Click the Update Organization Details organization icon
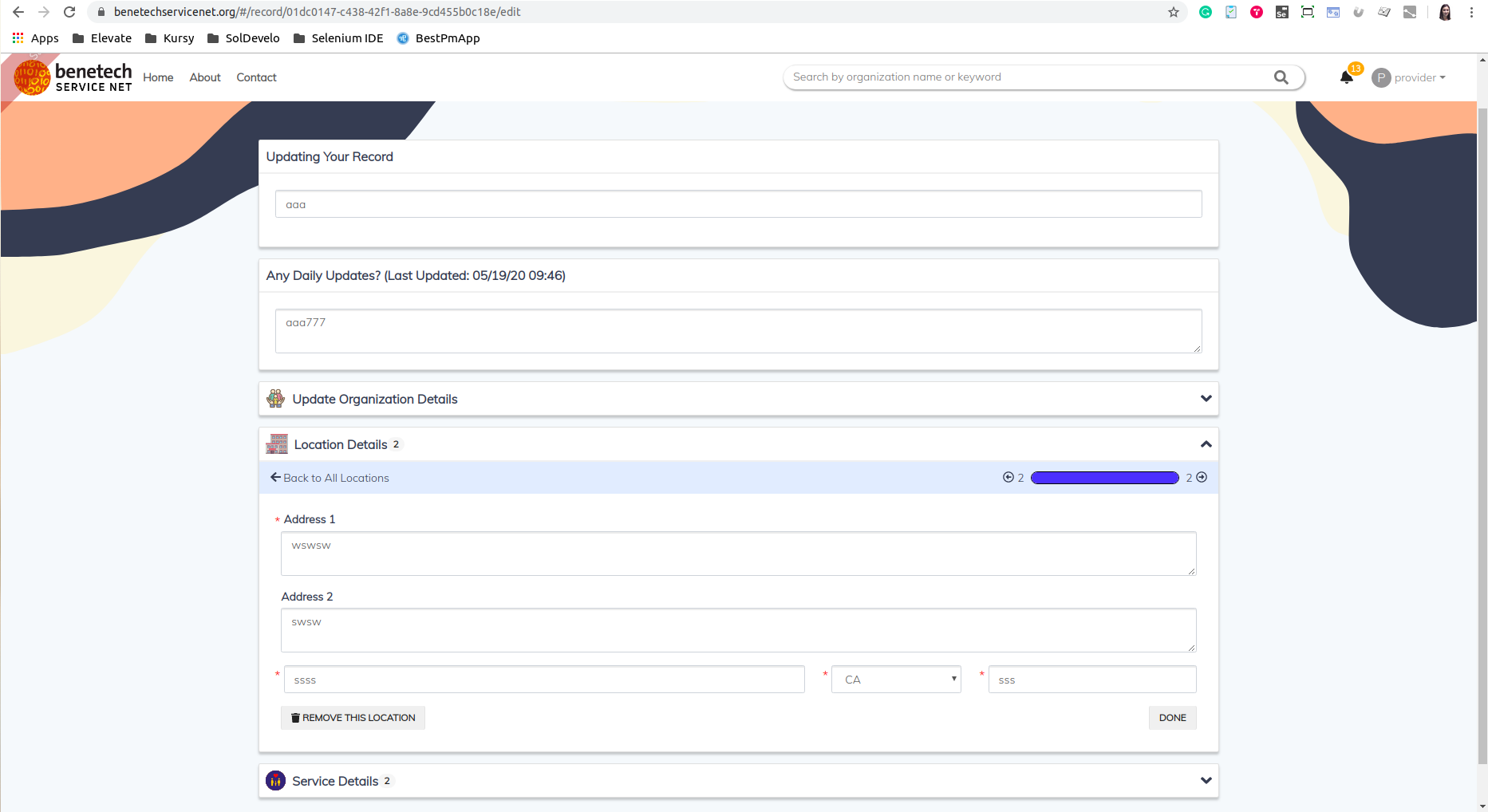Screen dimensions: 1488x812 click(x=276, y=398)
